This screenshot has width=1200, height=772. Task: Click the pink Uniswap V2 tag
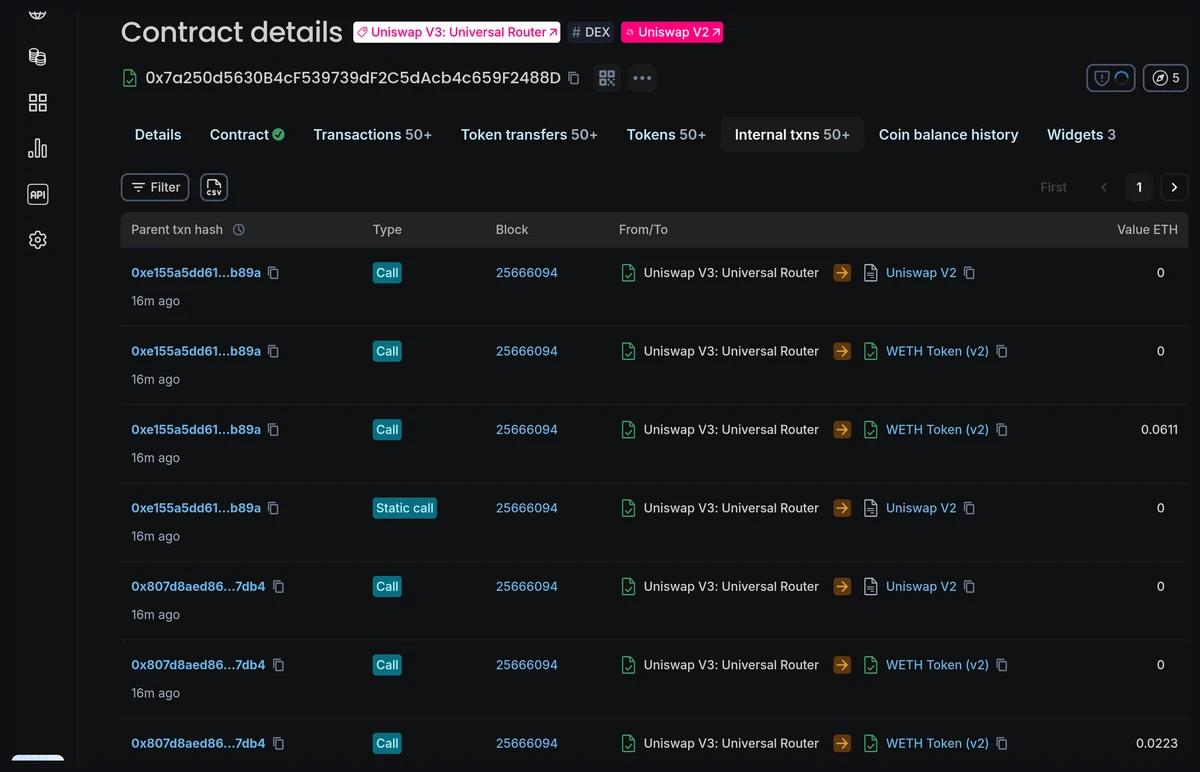pyautogui.click(x=672, y=32)
